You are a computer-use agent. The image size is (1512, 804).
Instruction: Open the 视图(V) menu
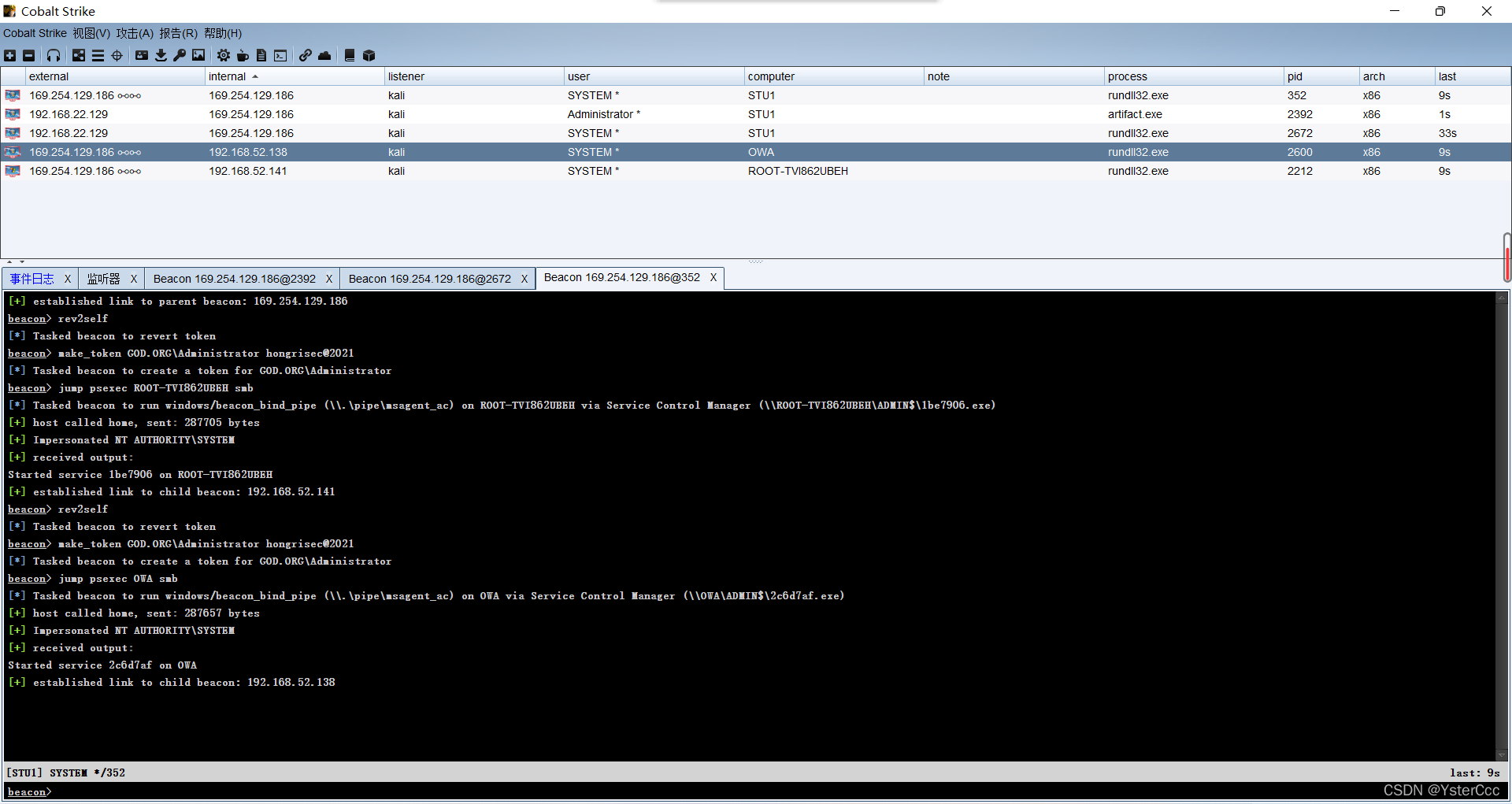pyautogui.click(x=91, y=33)
